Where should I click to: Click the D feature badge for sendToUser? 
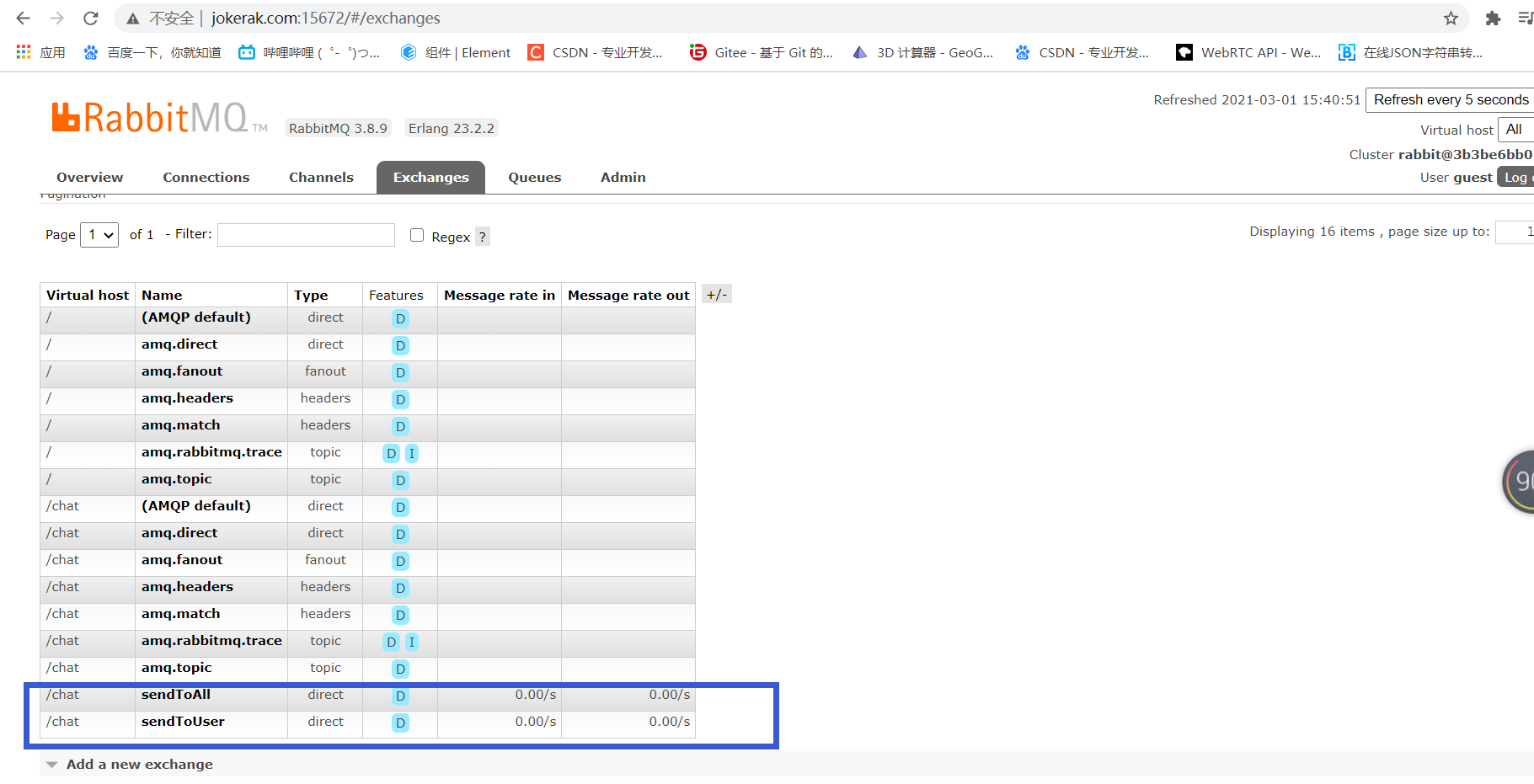tap(400, 723)
